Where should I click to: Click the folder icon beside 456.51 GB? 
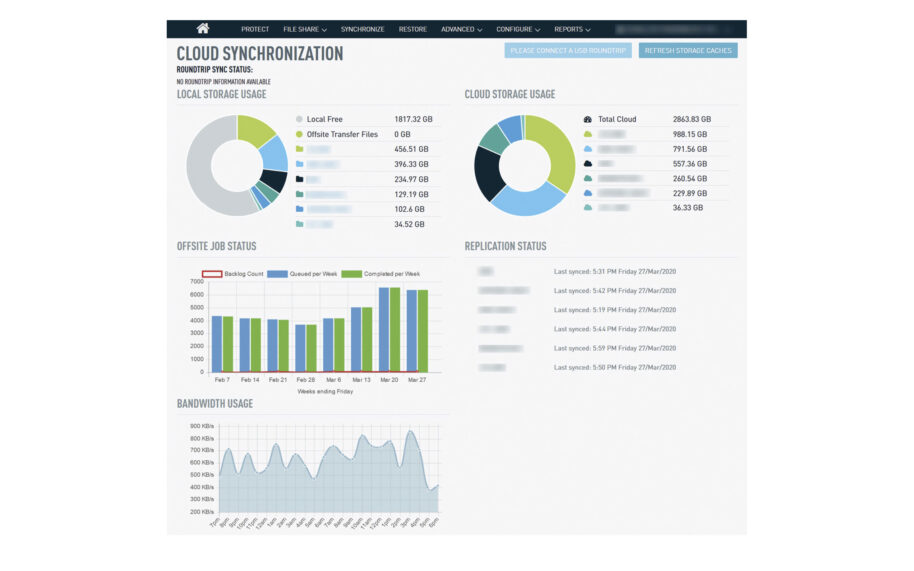(298, 149)
